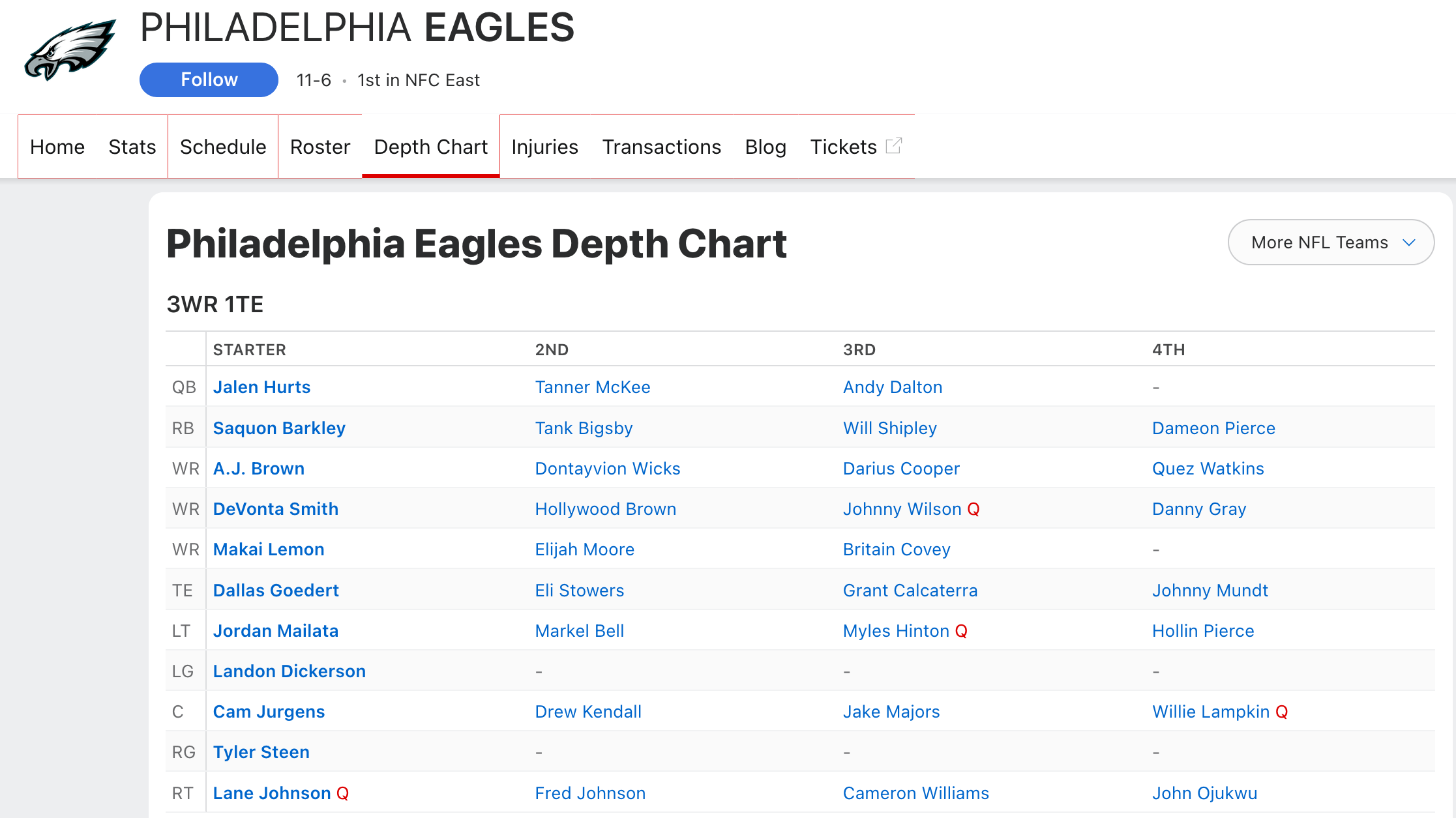Click Lane Johnson's questionable Q icon
Screen dimensions: 1456x818
[342, 793]
